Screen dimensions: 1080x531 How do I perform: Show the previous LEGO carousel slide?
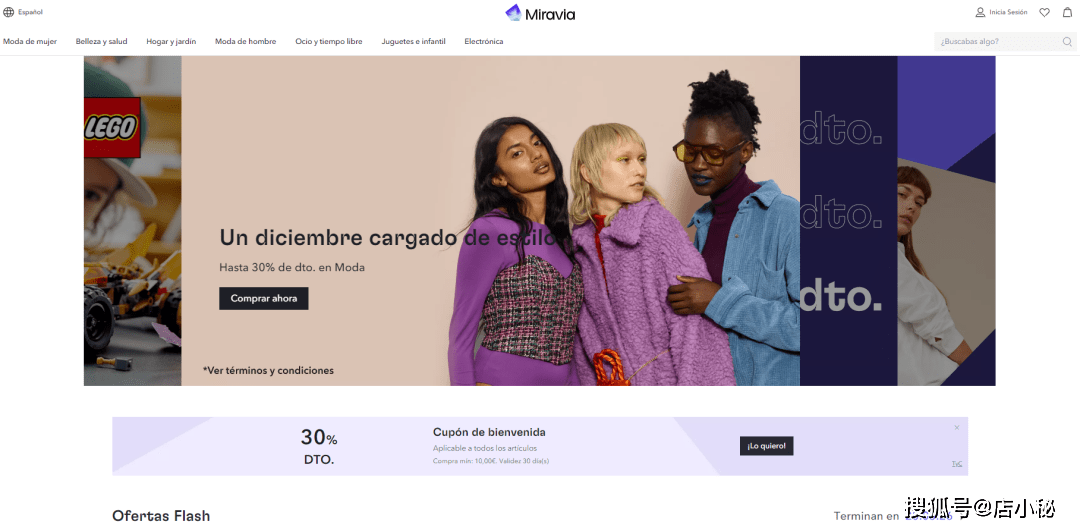(132, 220)
